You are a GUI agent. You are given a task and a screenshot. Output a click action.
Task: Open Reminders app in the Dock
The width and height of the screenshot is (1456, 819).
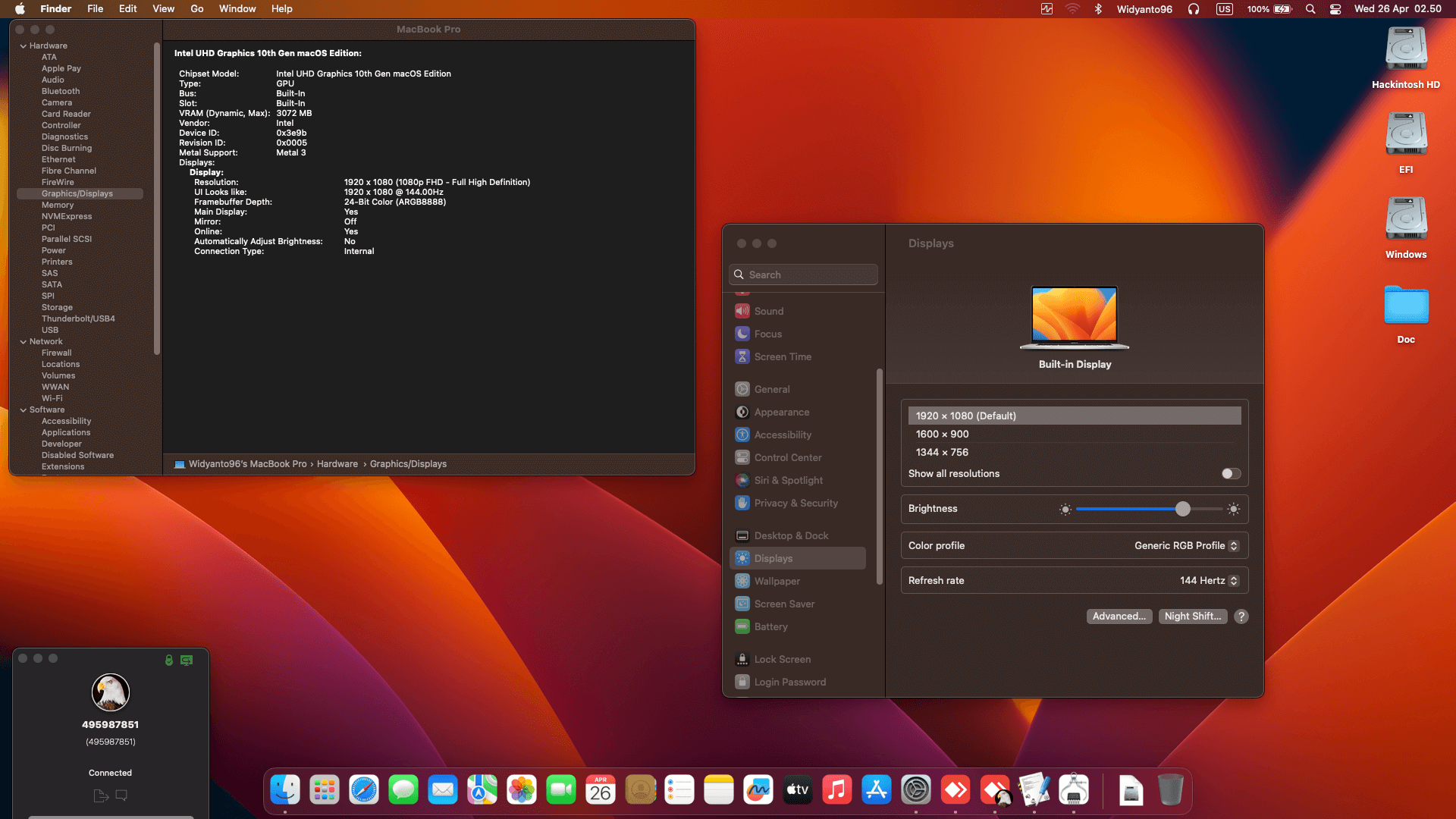click(679, 790)
